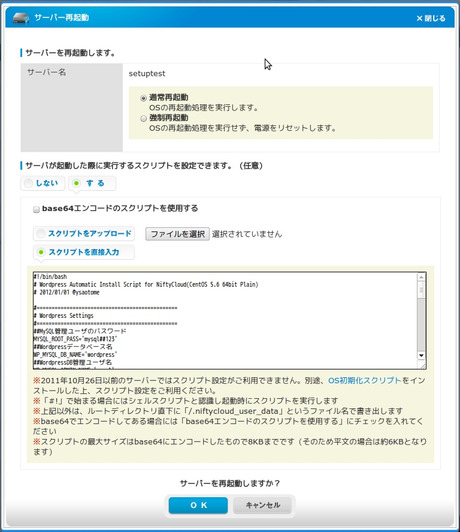460x532 pixels.
Task: Click the MYSQL_ROOT_PASS line in script
Action: point(75,339)
